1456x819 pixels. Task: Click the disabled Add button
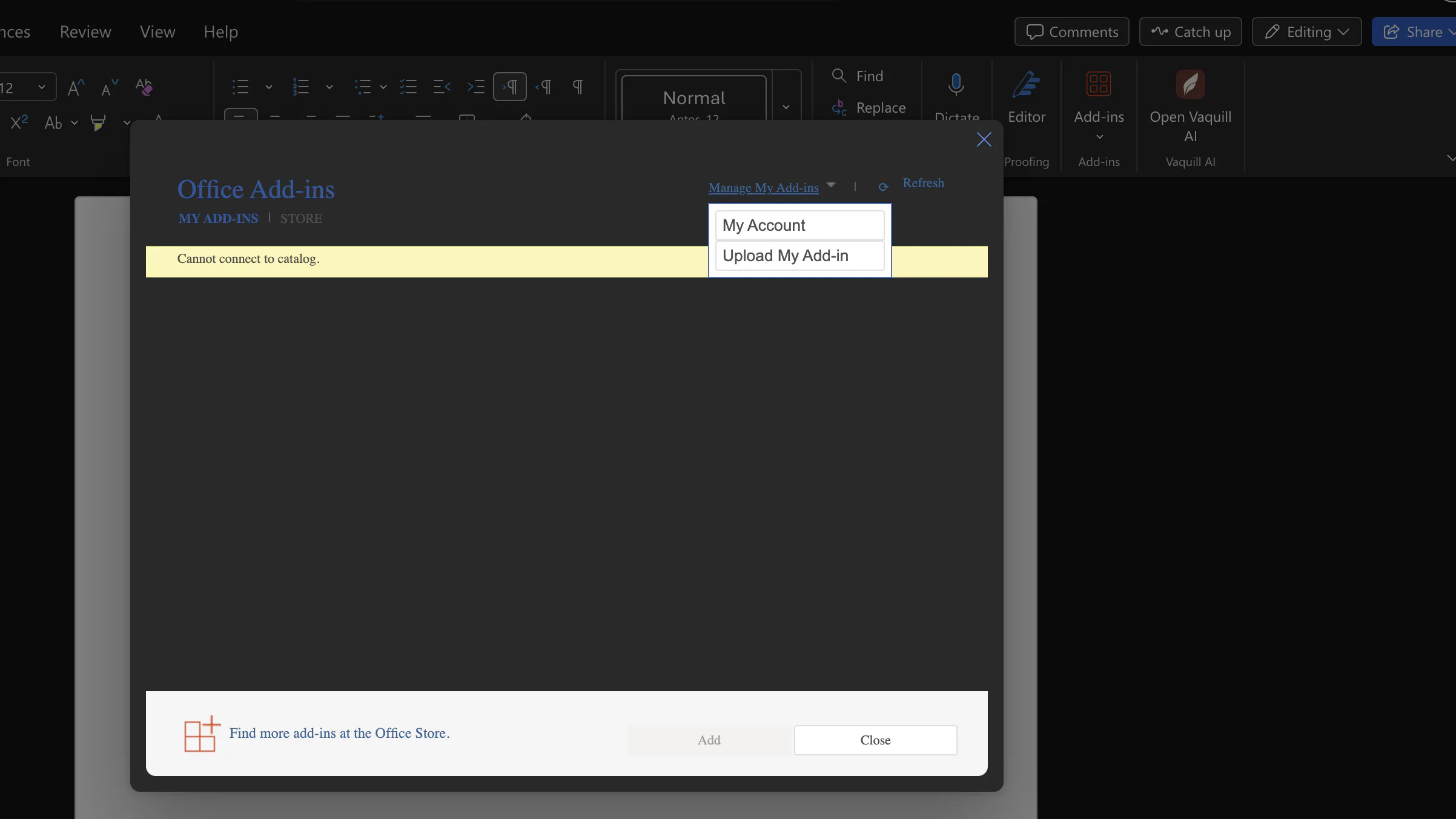709,740
